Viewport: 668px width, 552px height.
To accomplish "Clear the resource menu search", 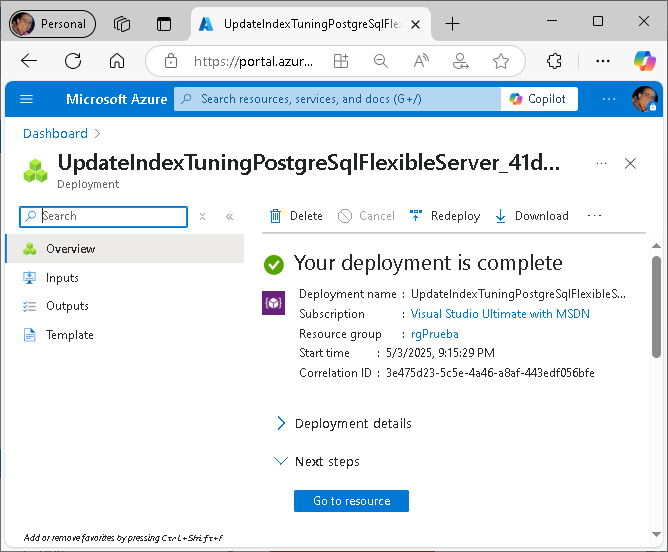I will (202, 217).
